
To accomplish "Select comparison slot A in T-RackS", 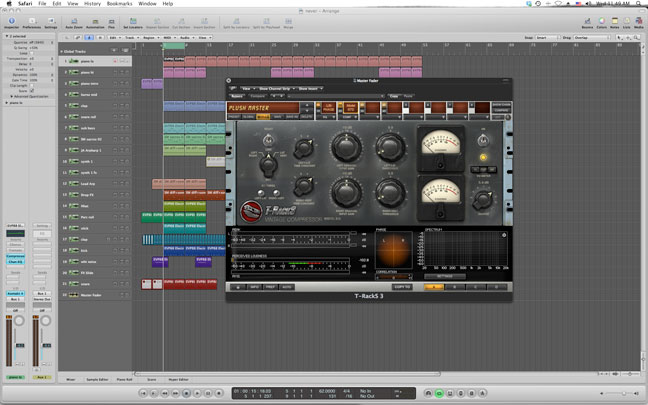I will tap(434, 287).
